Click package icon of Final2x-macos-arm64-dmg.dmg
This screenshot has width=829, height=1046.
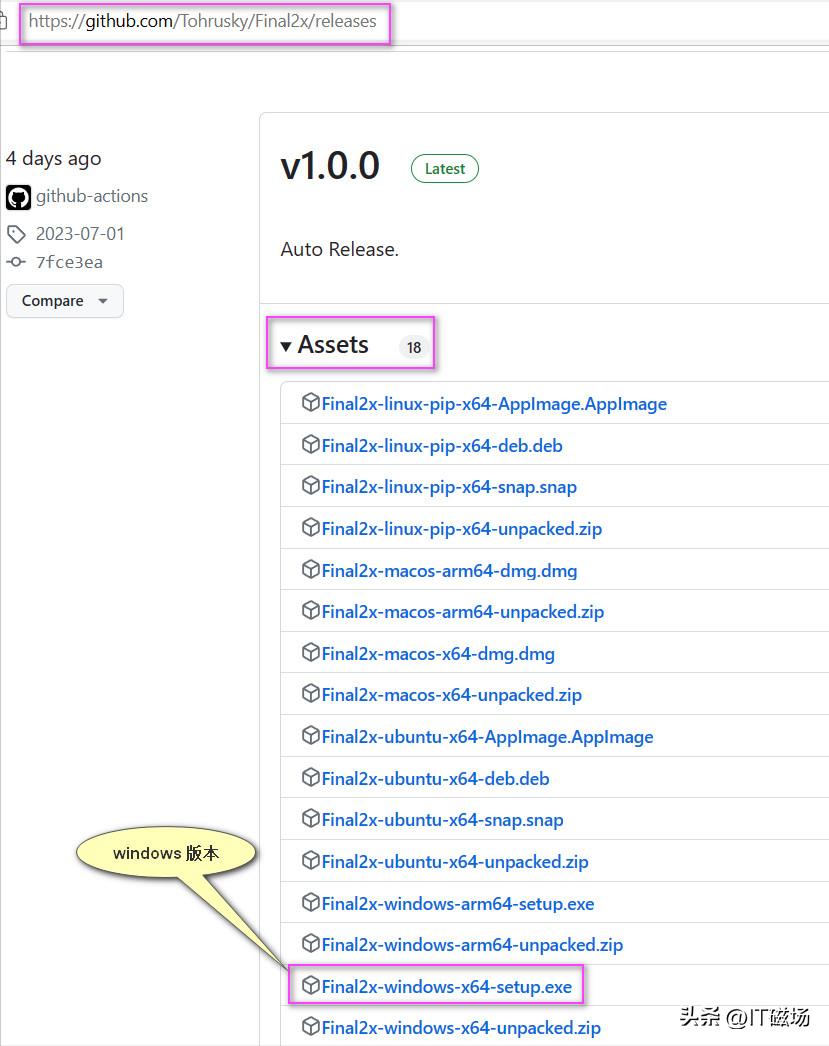click(x=310, y=570)
